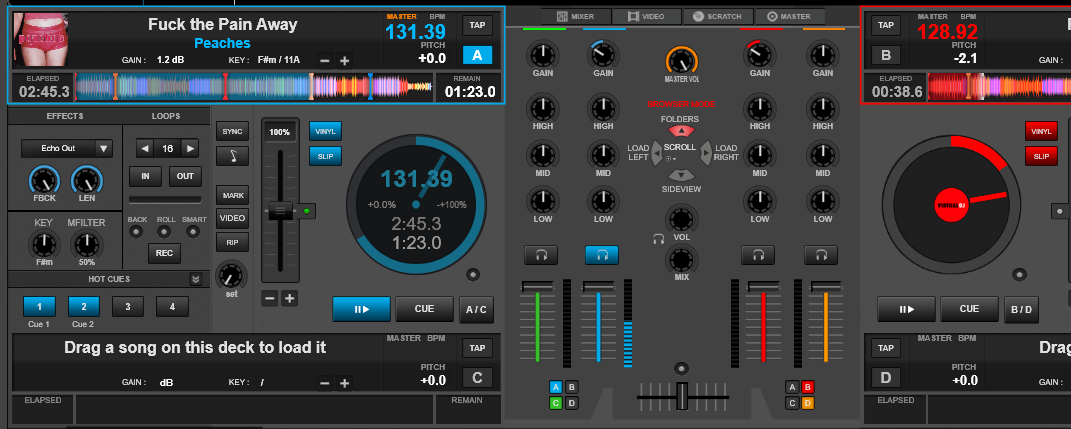This screenshot has height=429, width=1071.
Task: Switch to the Scratch tab
Action: (x=716, y=16)
